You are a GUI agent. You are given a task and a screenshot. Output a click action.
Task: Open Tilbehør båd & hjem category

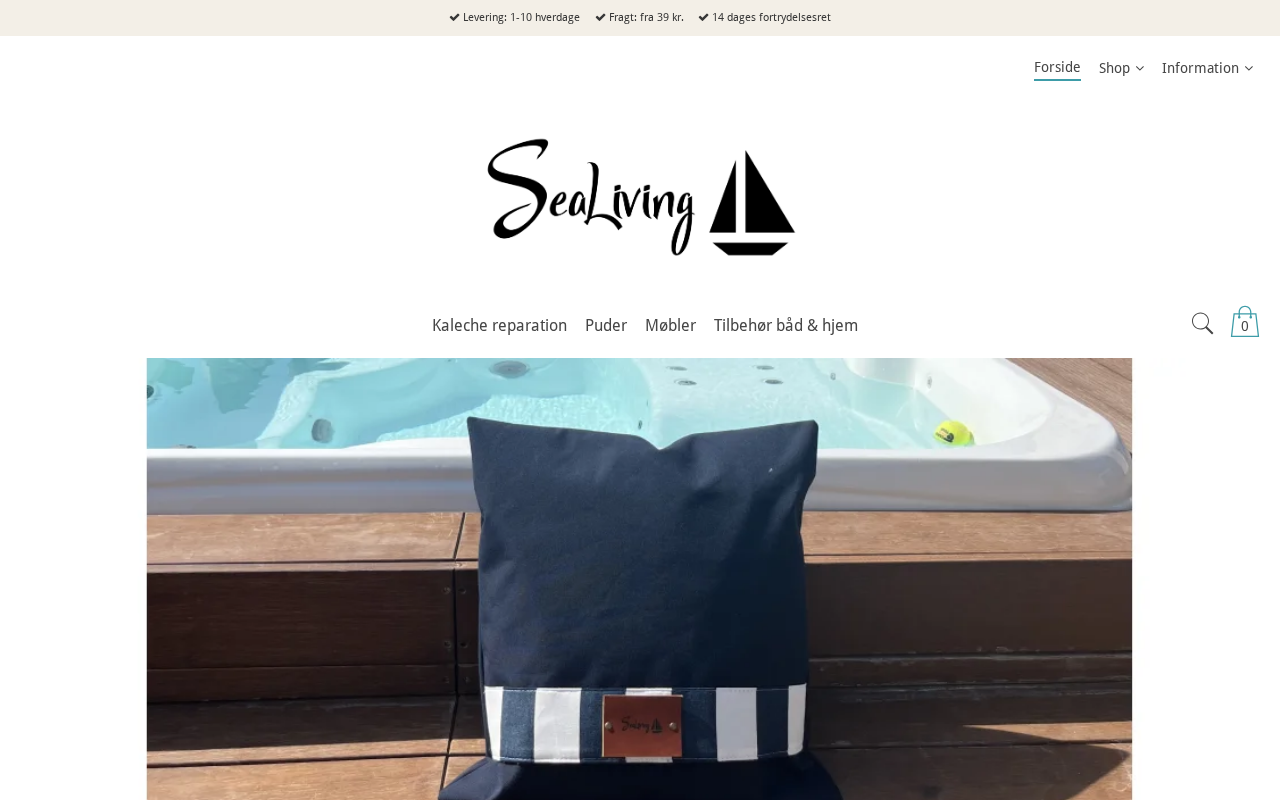click(786, 325)
